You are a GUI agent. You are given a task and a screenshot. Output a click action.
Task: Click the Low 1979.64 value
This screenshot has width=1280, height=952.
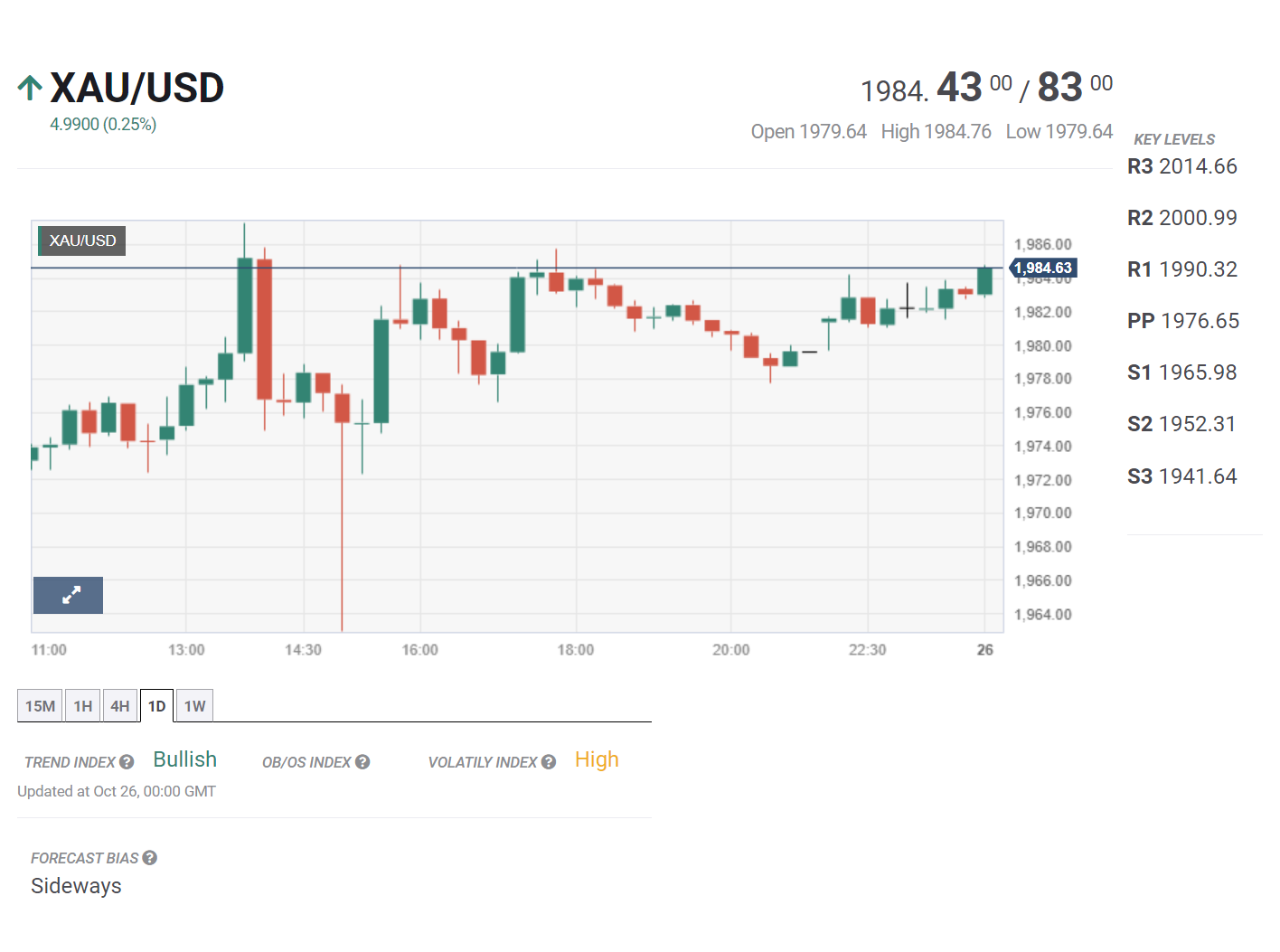coord(1059,132)
